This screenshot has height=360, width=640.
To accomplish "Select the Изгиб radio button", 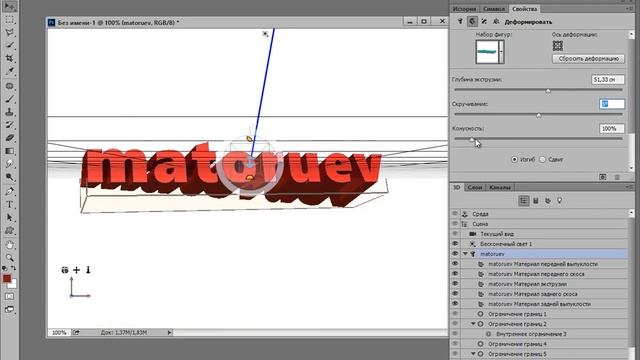I will (514, 159).
